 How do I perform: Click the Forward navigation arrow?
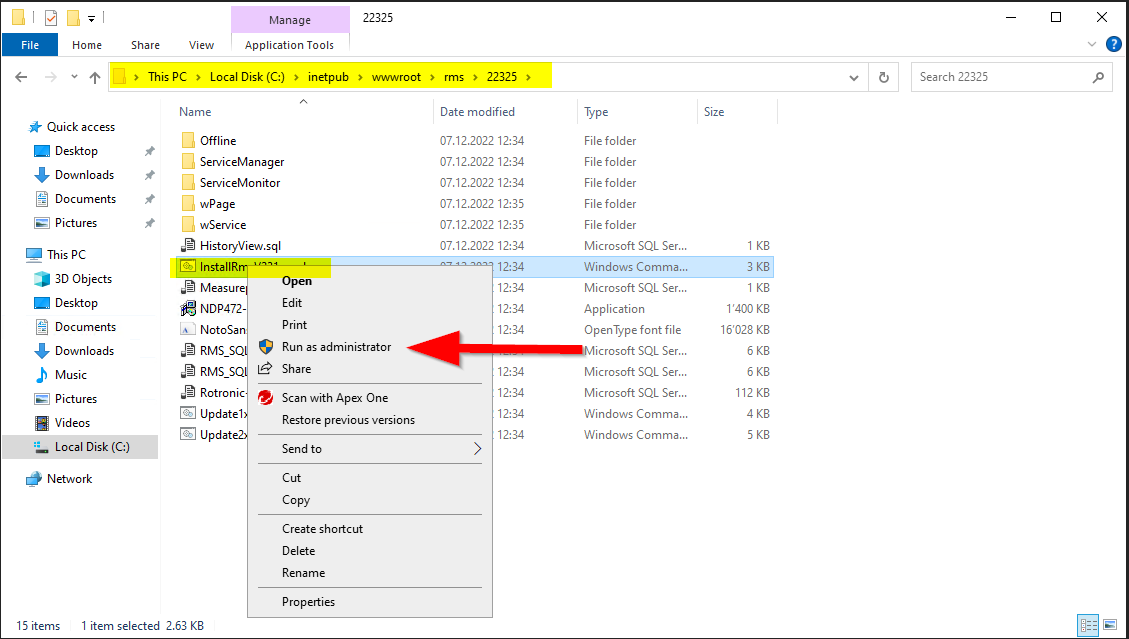coord(48,77)
